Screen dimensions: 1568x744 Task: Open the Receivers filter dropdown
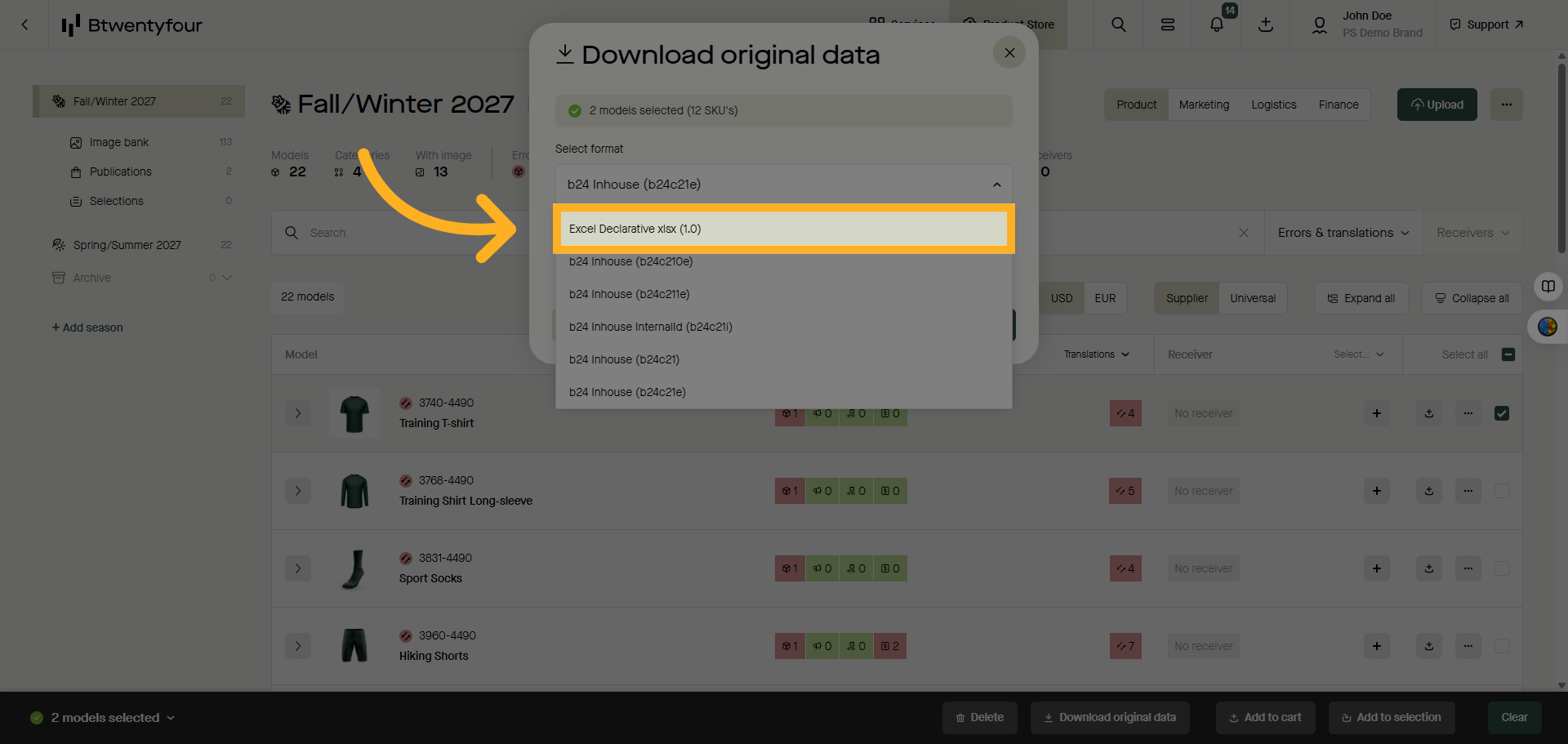pos(1471,233)
